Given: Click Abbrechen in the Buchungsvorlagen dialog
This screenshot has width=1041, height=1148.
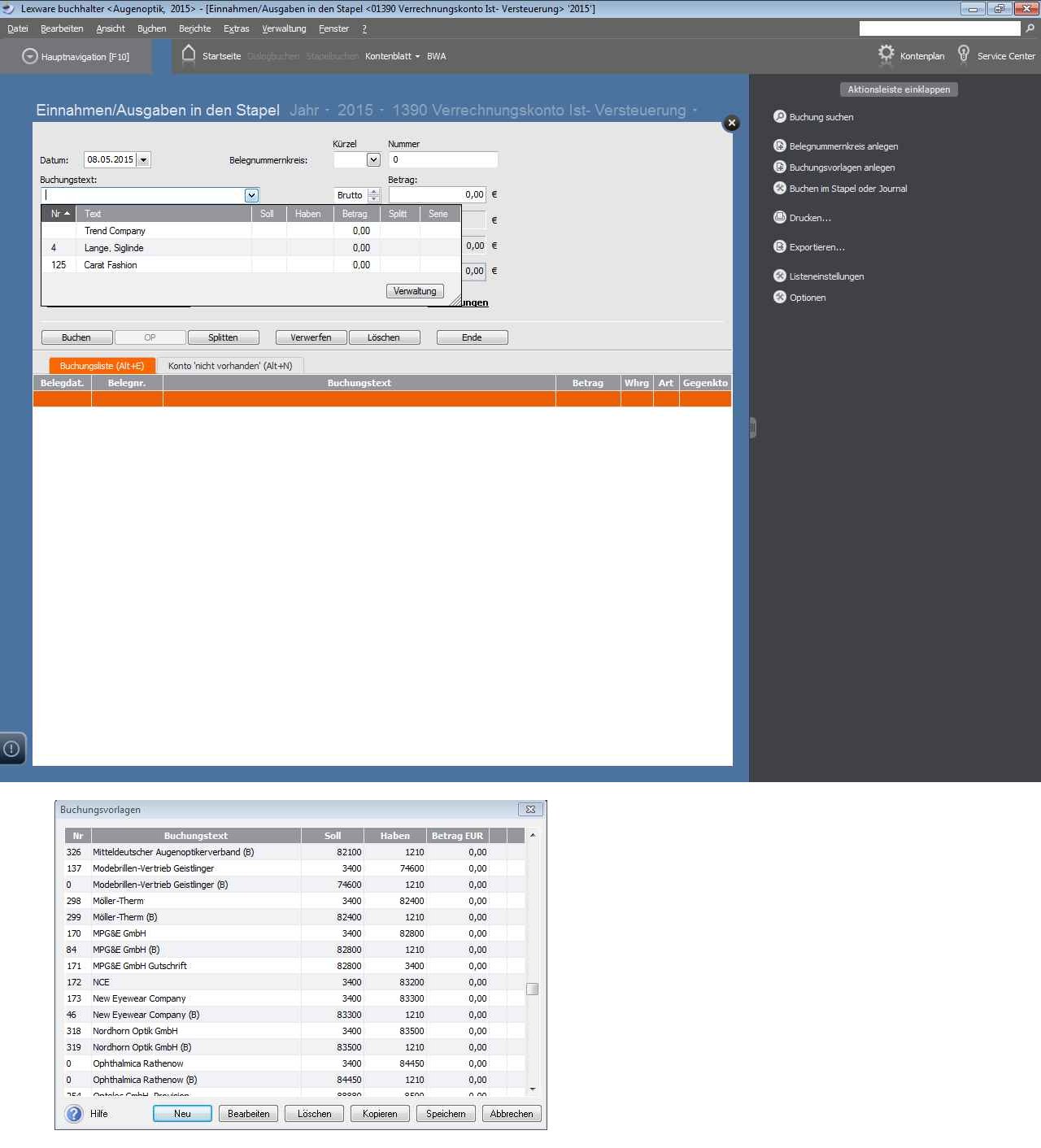Looking at the screenshot, I should point(512,1114).
